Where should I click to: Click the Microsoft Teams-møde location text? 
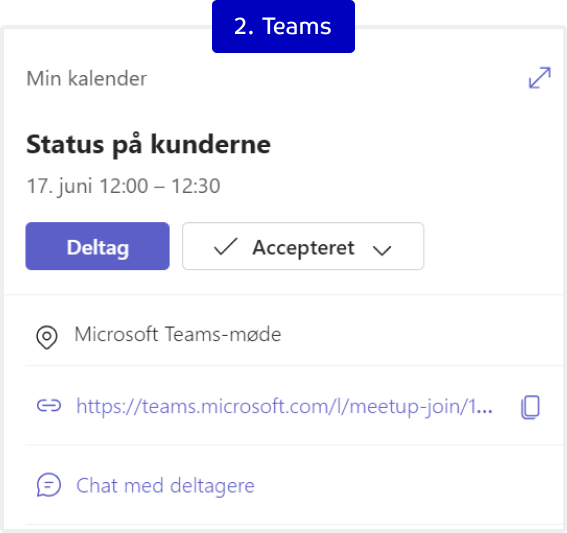[x=178, y=334]
